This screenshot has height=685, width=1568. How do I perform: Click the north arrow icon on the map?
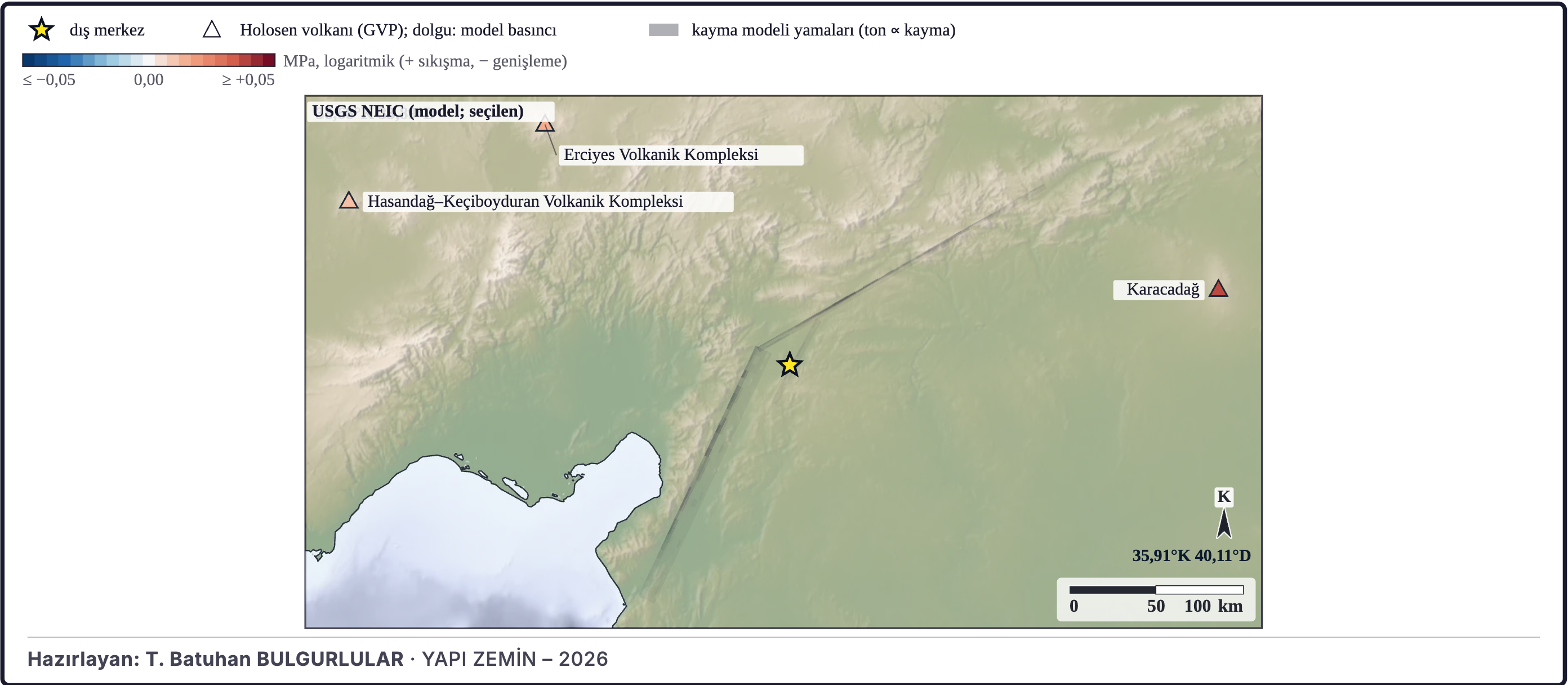point(1223,524)
